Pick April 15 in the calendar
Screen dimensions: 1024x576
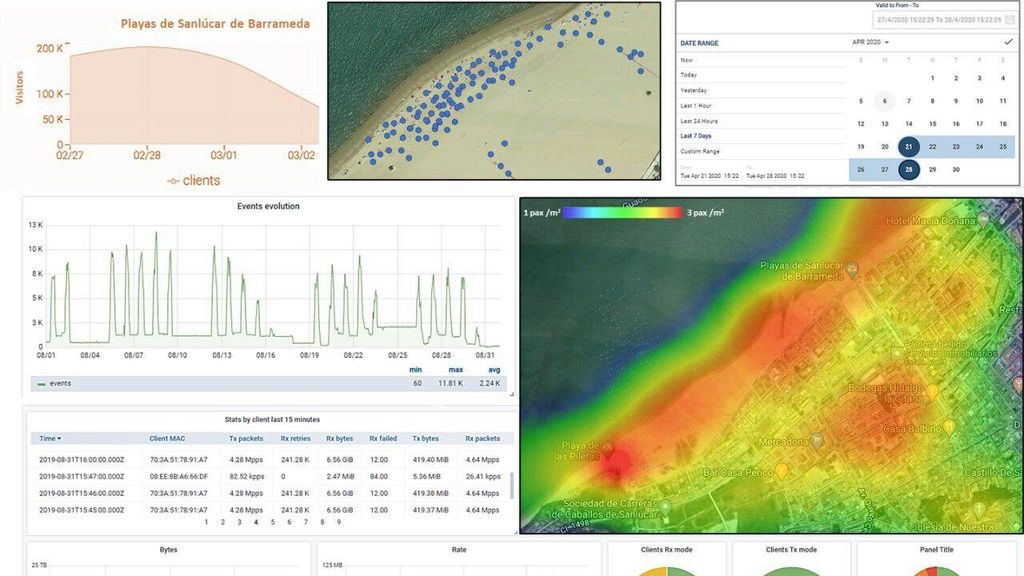[933, 124]
